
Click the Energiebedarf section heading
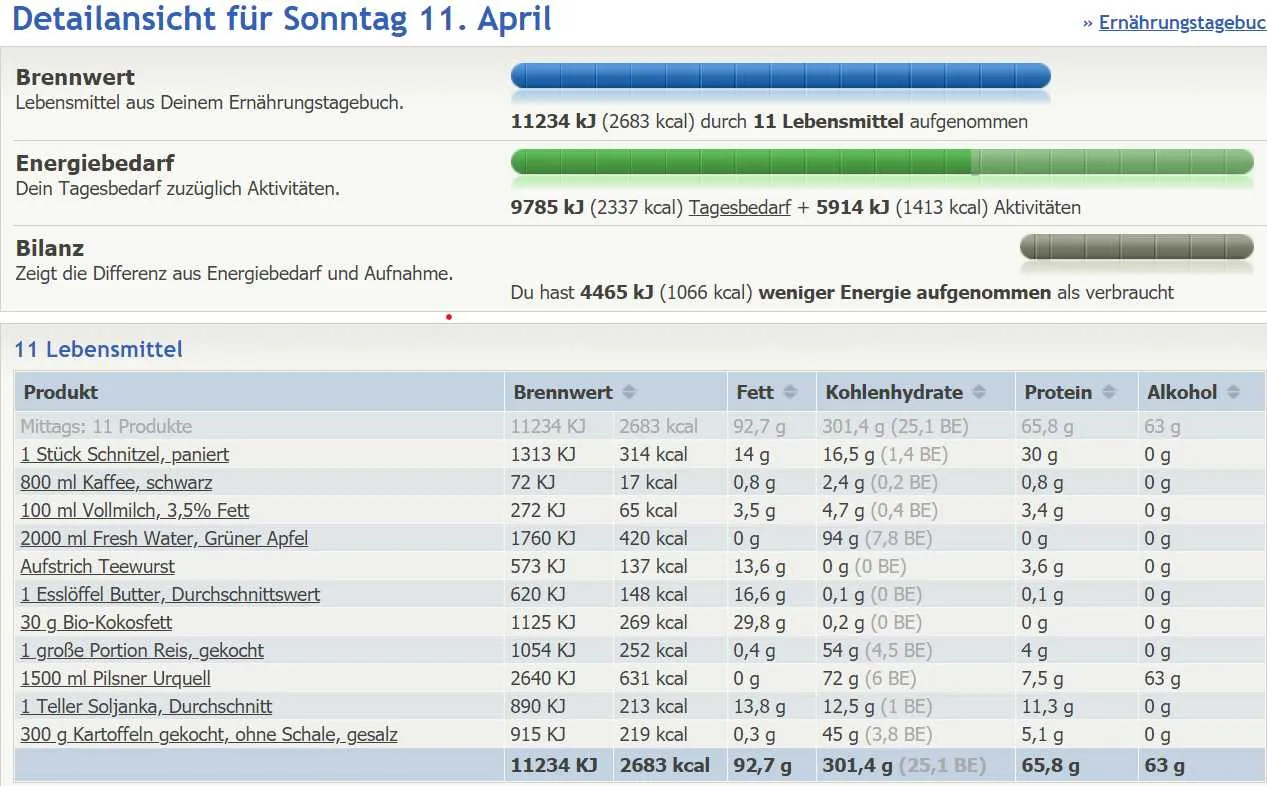pos(95,163)
